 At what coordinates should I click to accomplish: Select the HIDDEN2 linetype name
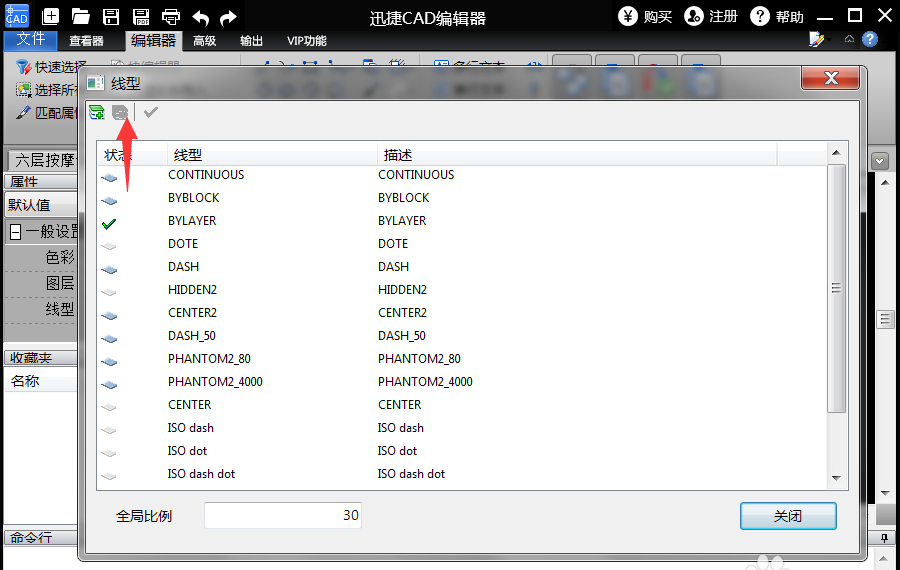(x=192, y=289)
